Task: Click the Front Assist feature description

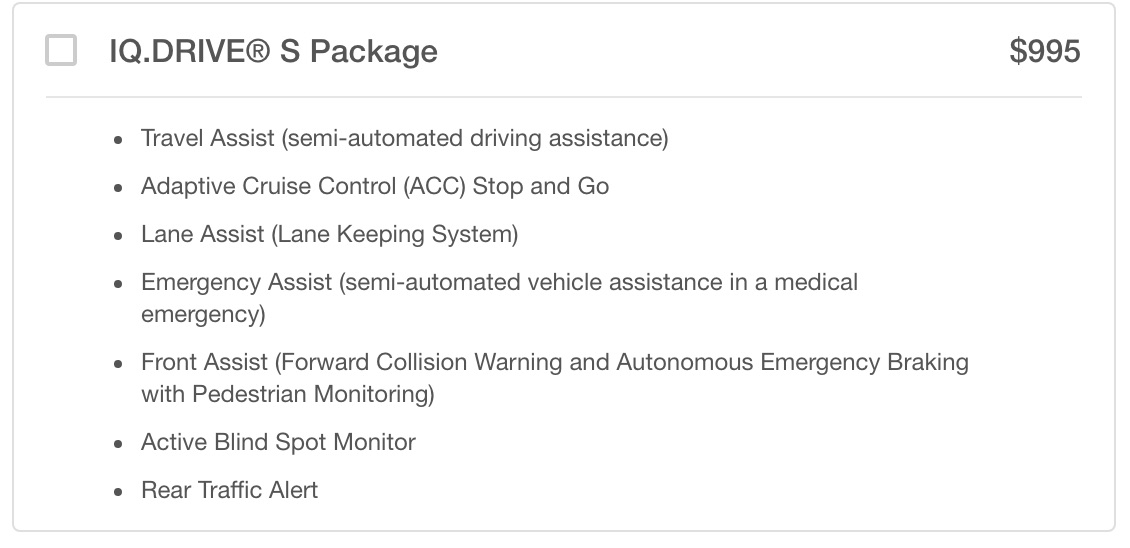Action: [554, 362]
